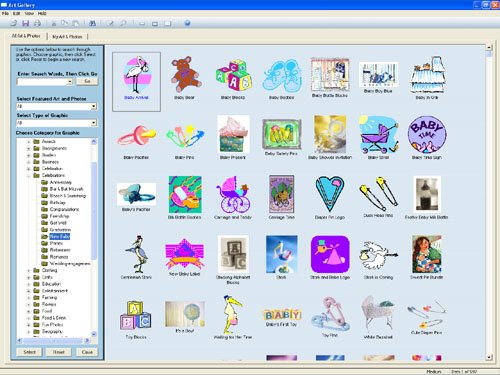500x375 pixels.
Task: Select the Bar & Bat Mitzvah subcategory
Action: coord(66,189)
